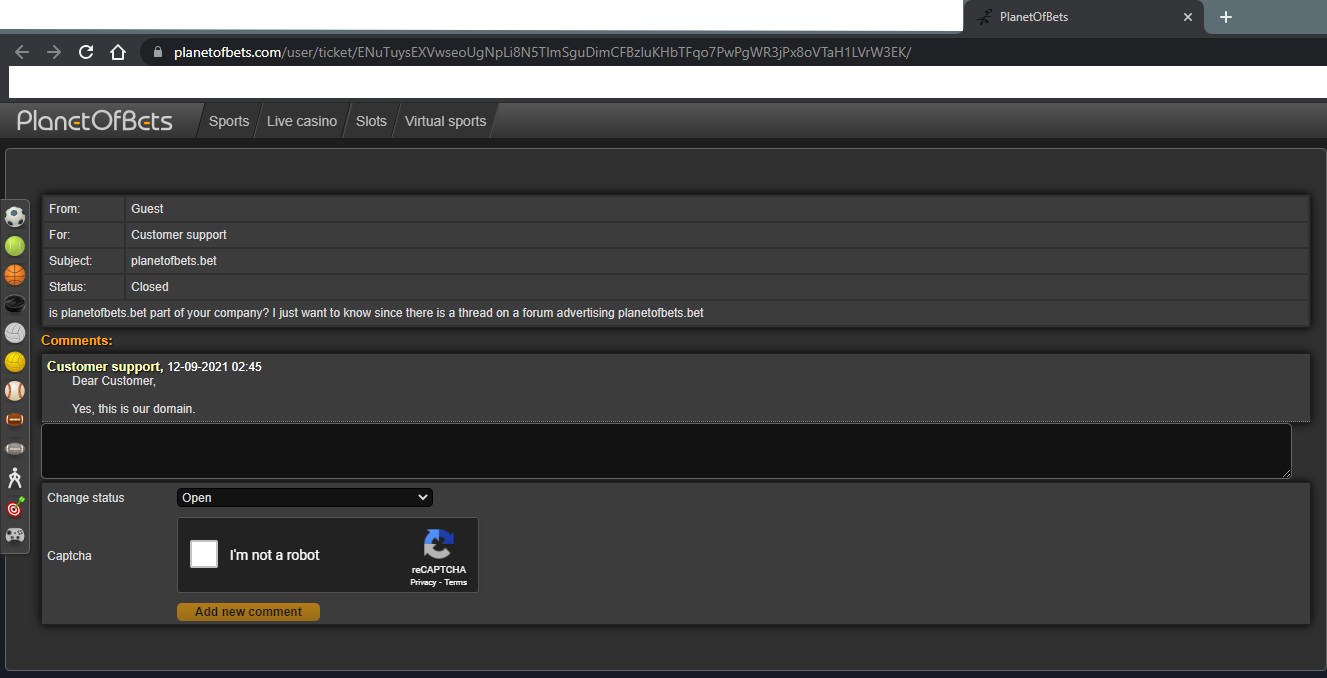Pick the white volleyball sport icon
1327x678 pixels.
tap(15, 333)
